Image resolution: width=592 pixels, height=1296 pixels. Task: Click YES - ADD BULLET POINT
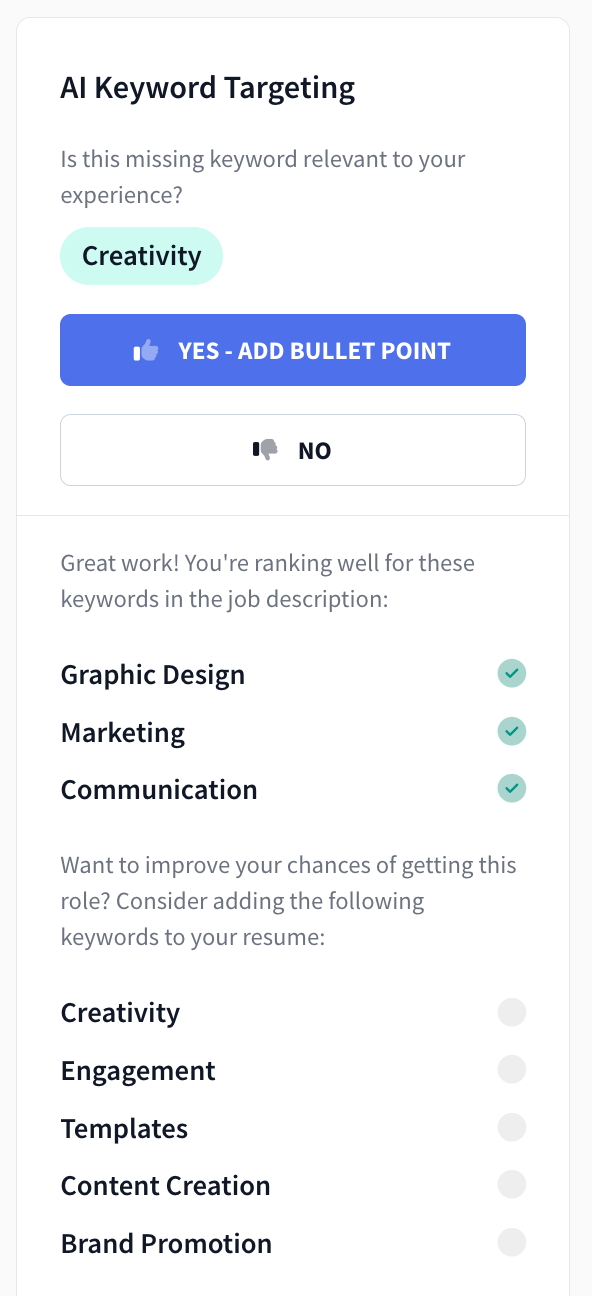coord(292,349)
